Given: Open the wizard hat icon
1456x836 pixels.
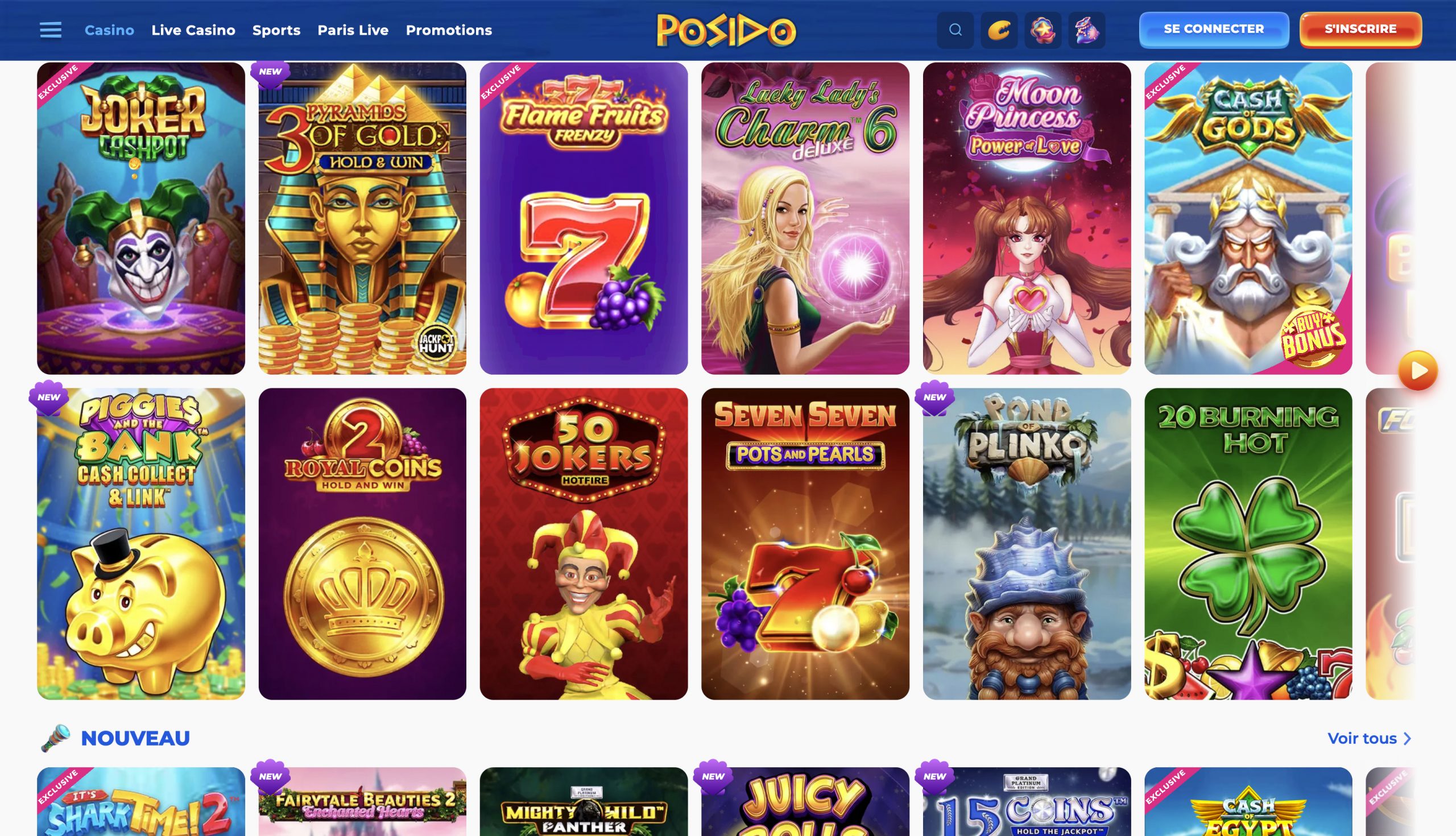Looking at the screenshot, I should pyautogui.click(x=1086, y=30).
